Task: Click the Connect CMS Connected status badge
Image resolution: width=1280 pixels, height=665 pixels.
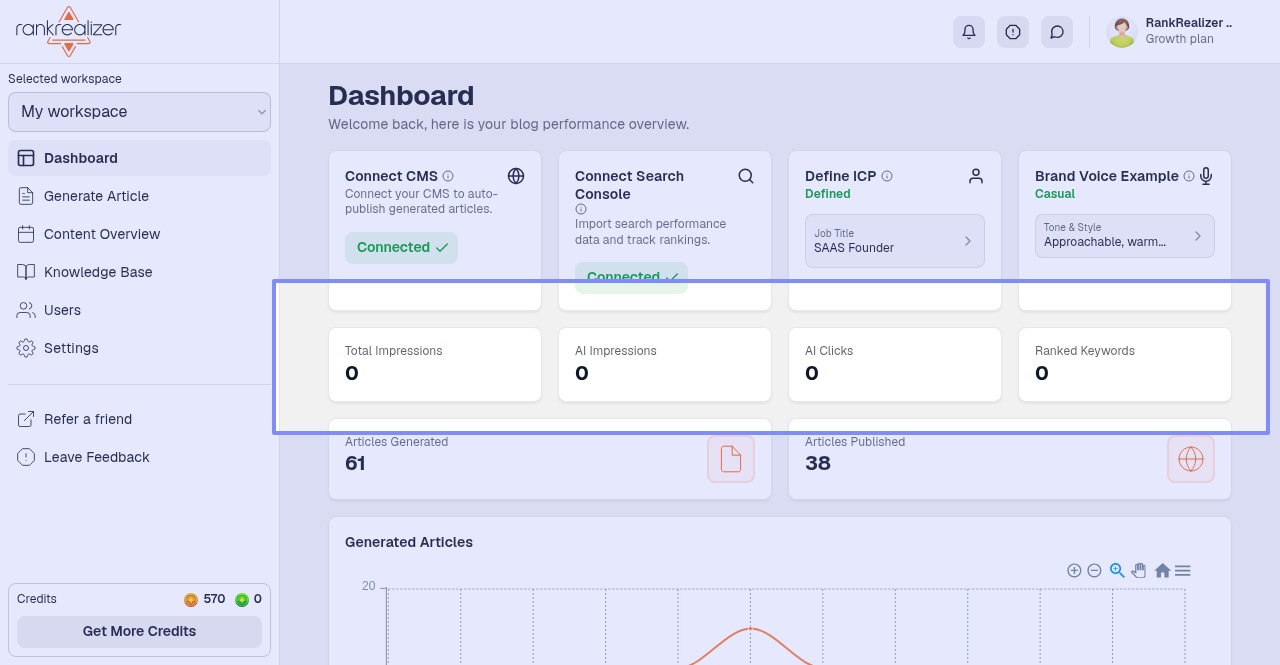Action: (x=401, y=248)
